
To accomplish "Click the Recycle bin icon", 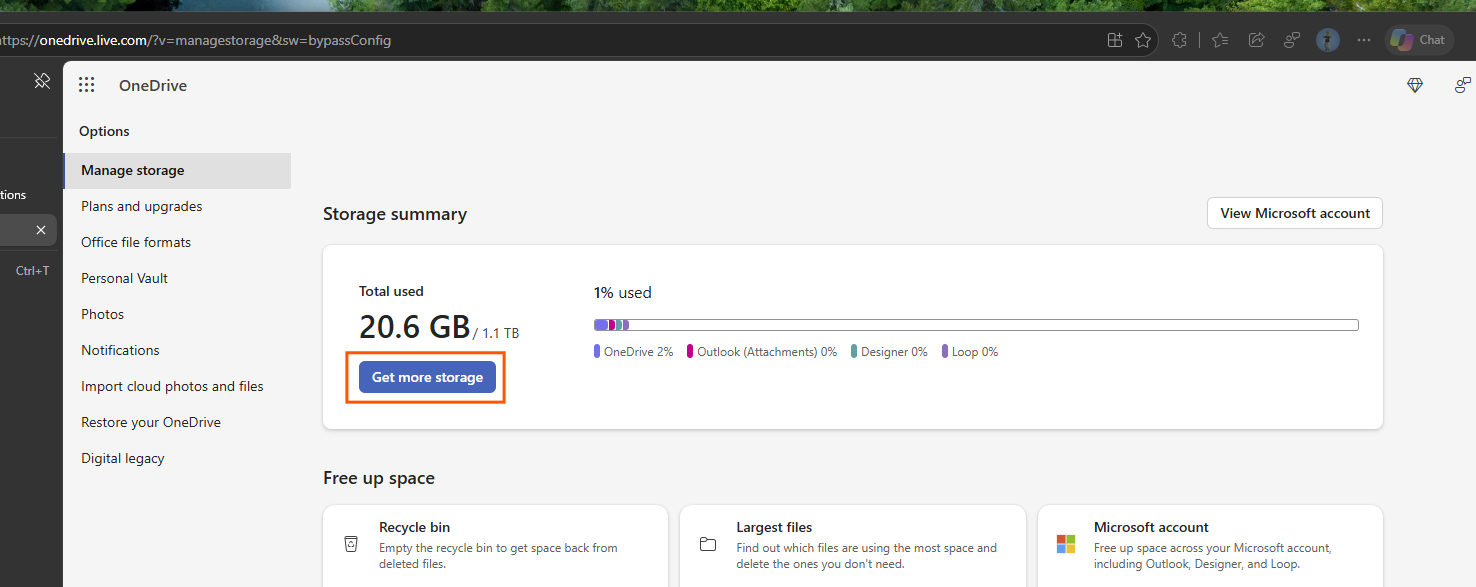I will pyautogui.click(x=351, y=544).
